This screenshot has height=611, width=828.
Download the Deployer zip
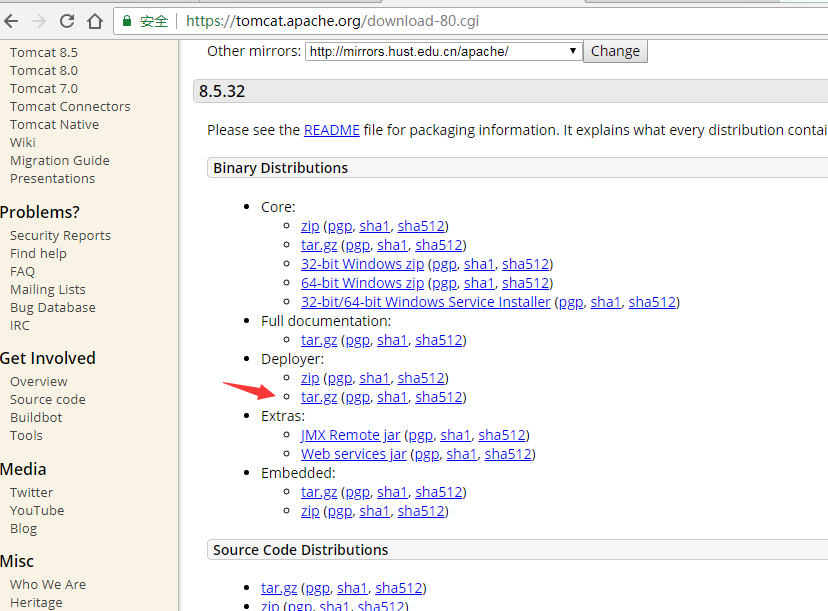310,378
